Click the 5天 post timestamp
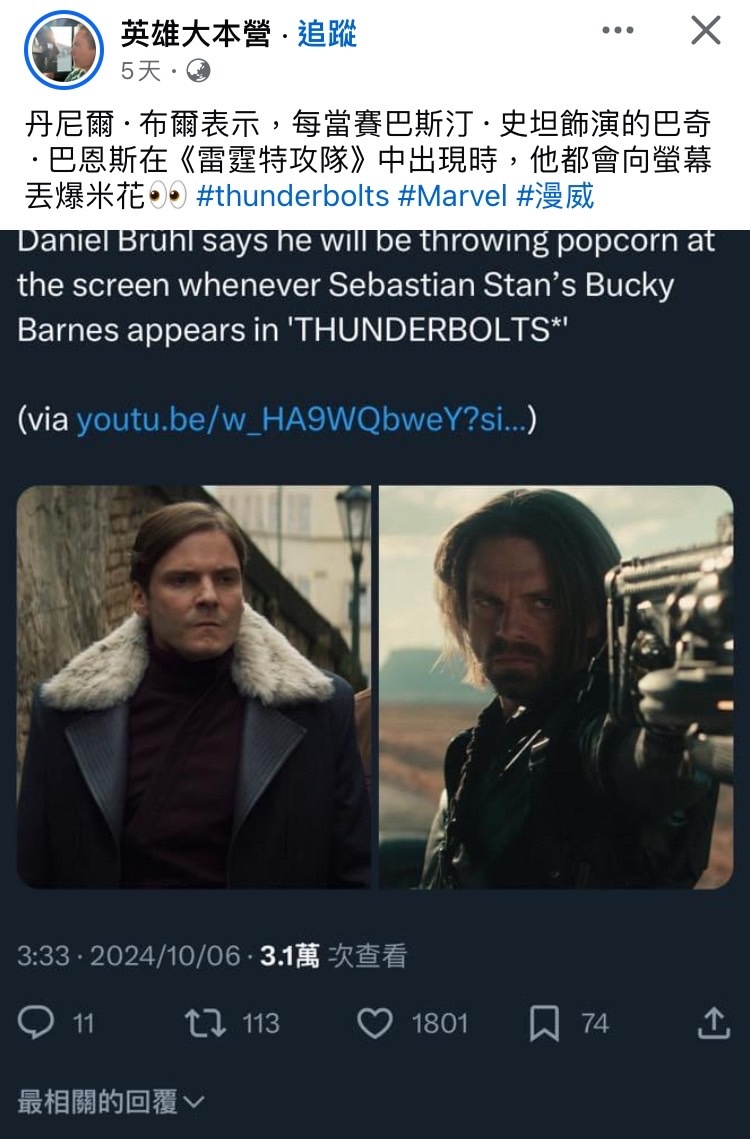The width and height of the screenshot is (750, 1139). [x=140, y=70]
